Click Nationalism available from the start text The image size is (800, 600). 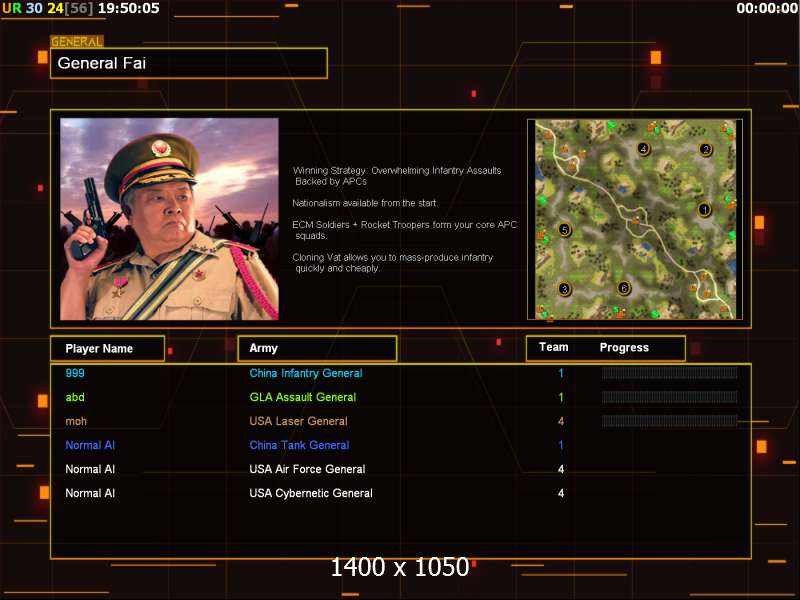click(x=365, y=203)
